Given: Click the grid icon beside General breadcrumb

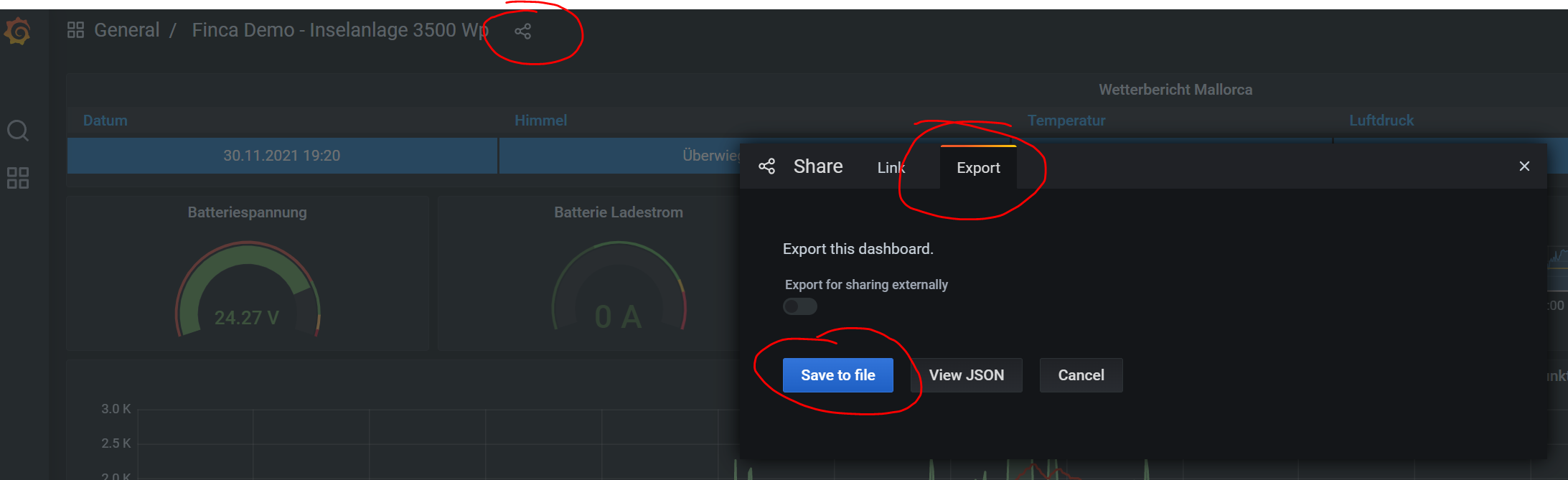Looking at the screenshot, I should coord(75,30).
